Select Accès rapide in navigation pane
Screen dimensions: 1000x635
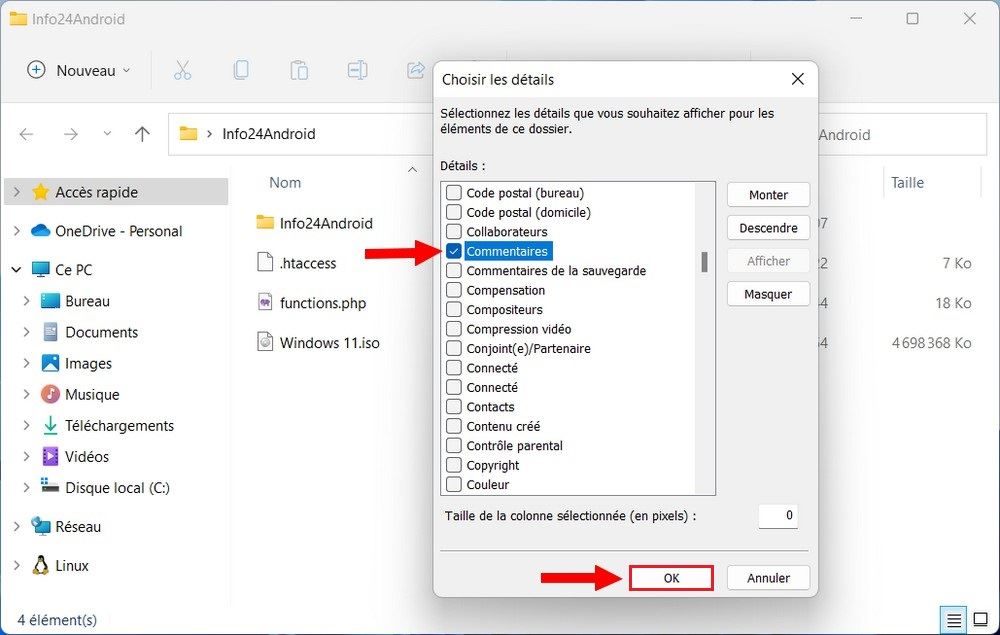coord(96,192)
